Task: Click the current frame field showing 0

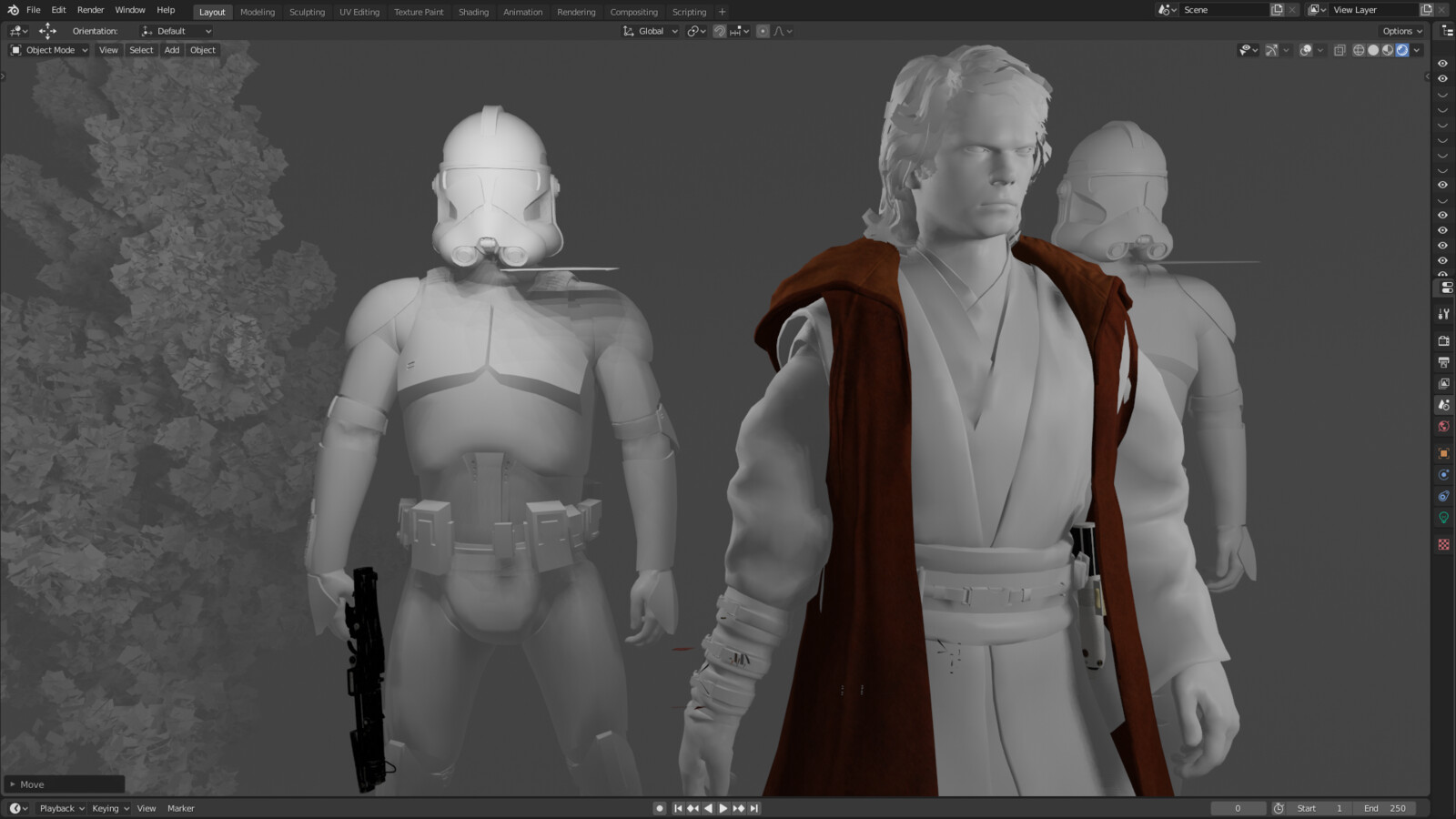Action: [x=1238, y=808]
